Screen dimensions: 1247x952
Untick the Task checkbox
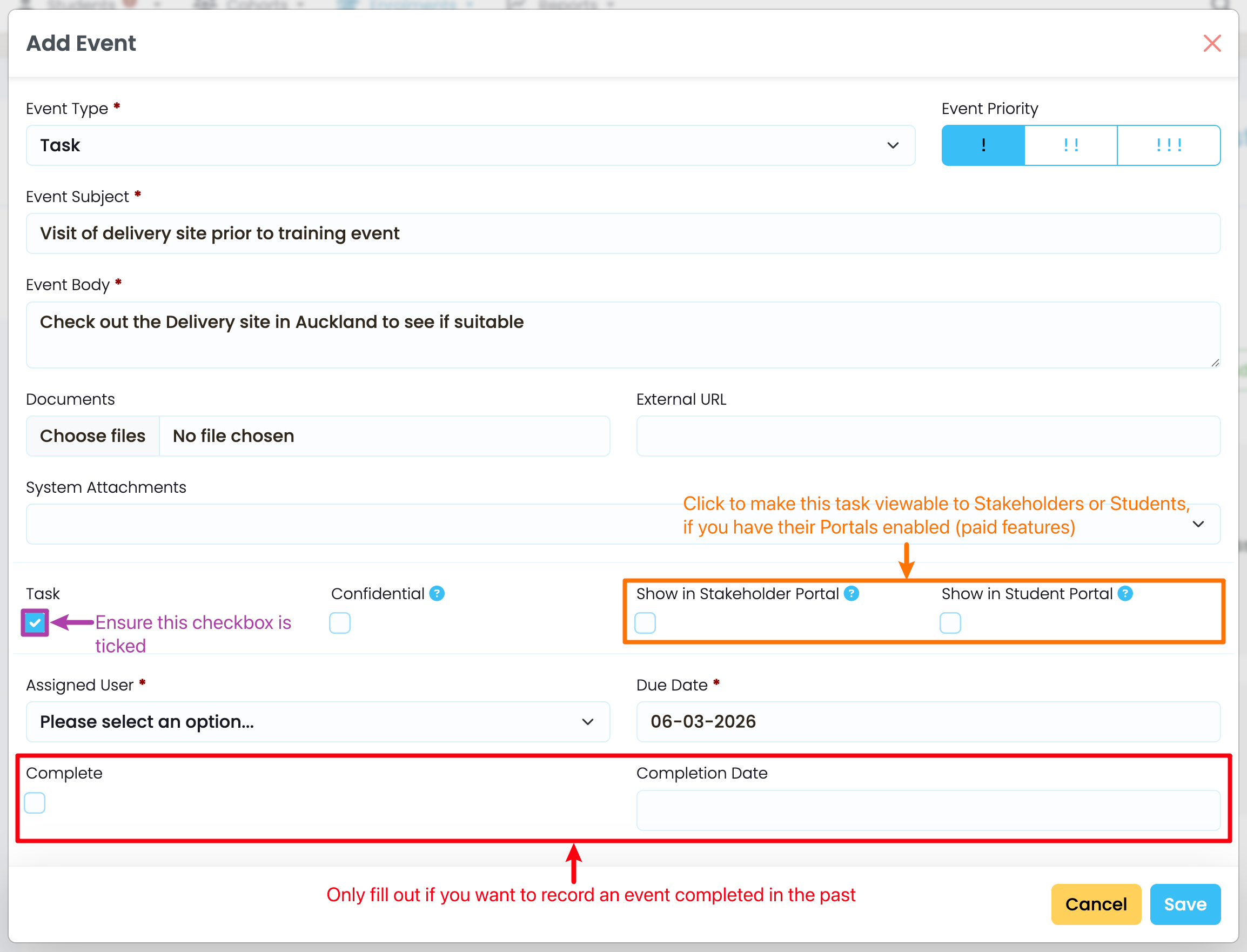click(35, 623)
